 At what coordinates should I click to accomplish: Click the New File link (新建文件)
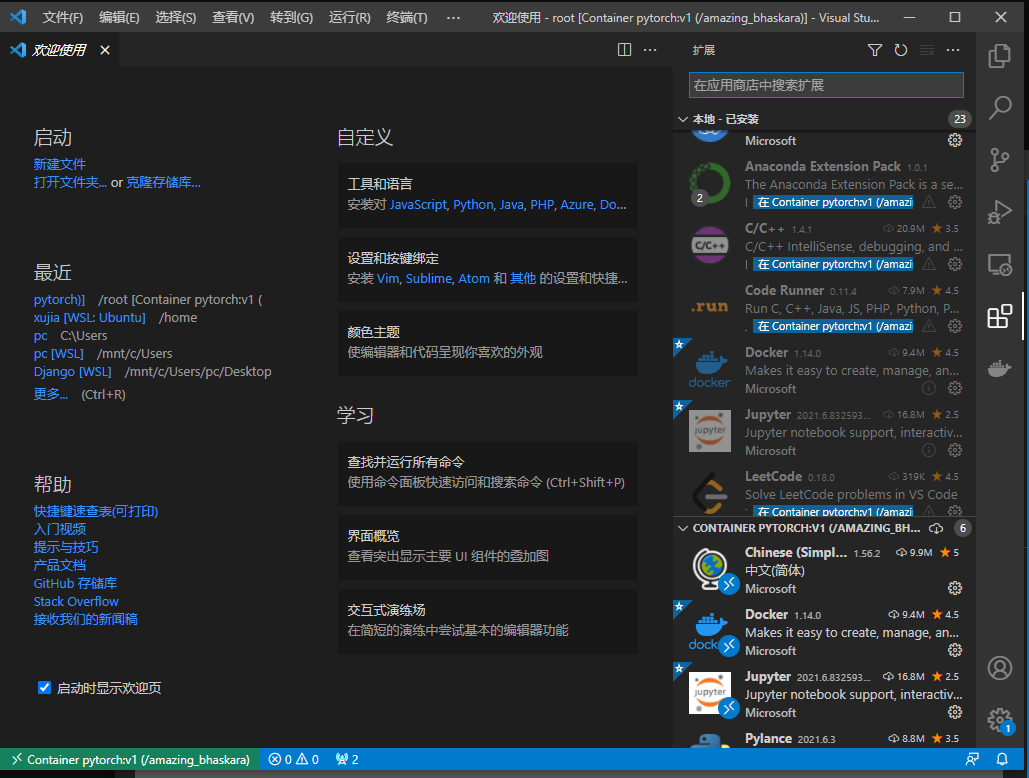click(x=60, y=164)
